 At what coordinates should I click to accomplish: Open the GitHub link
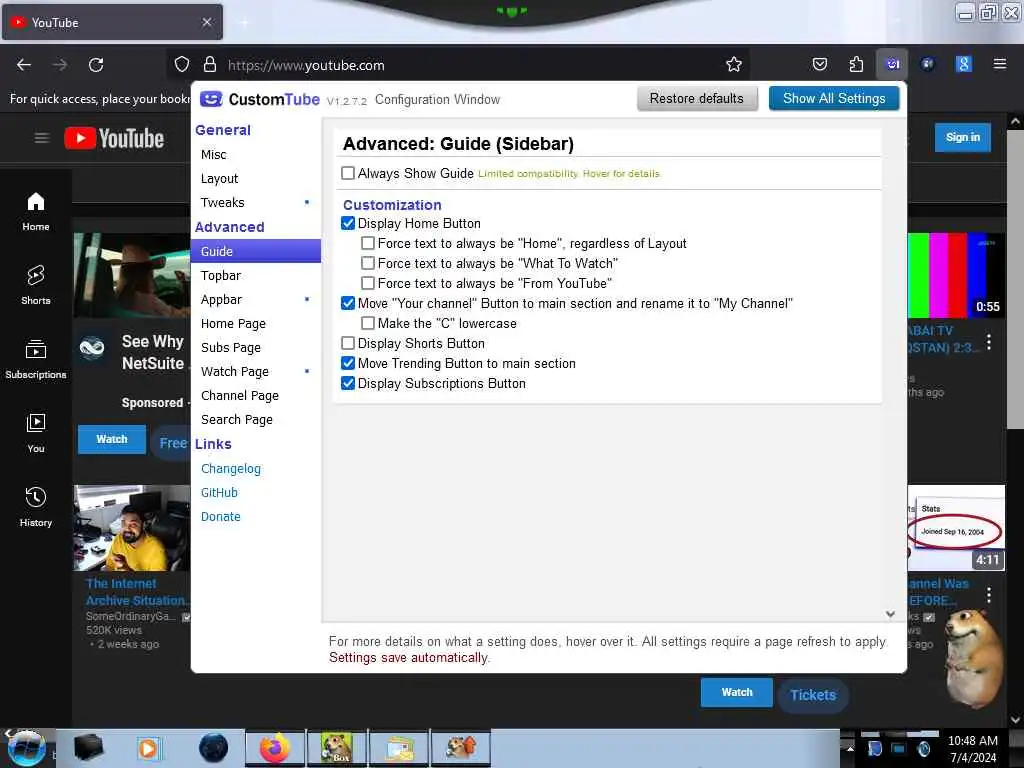pyautogui.click(x=219, y=493)
